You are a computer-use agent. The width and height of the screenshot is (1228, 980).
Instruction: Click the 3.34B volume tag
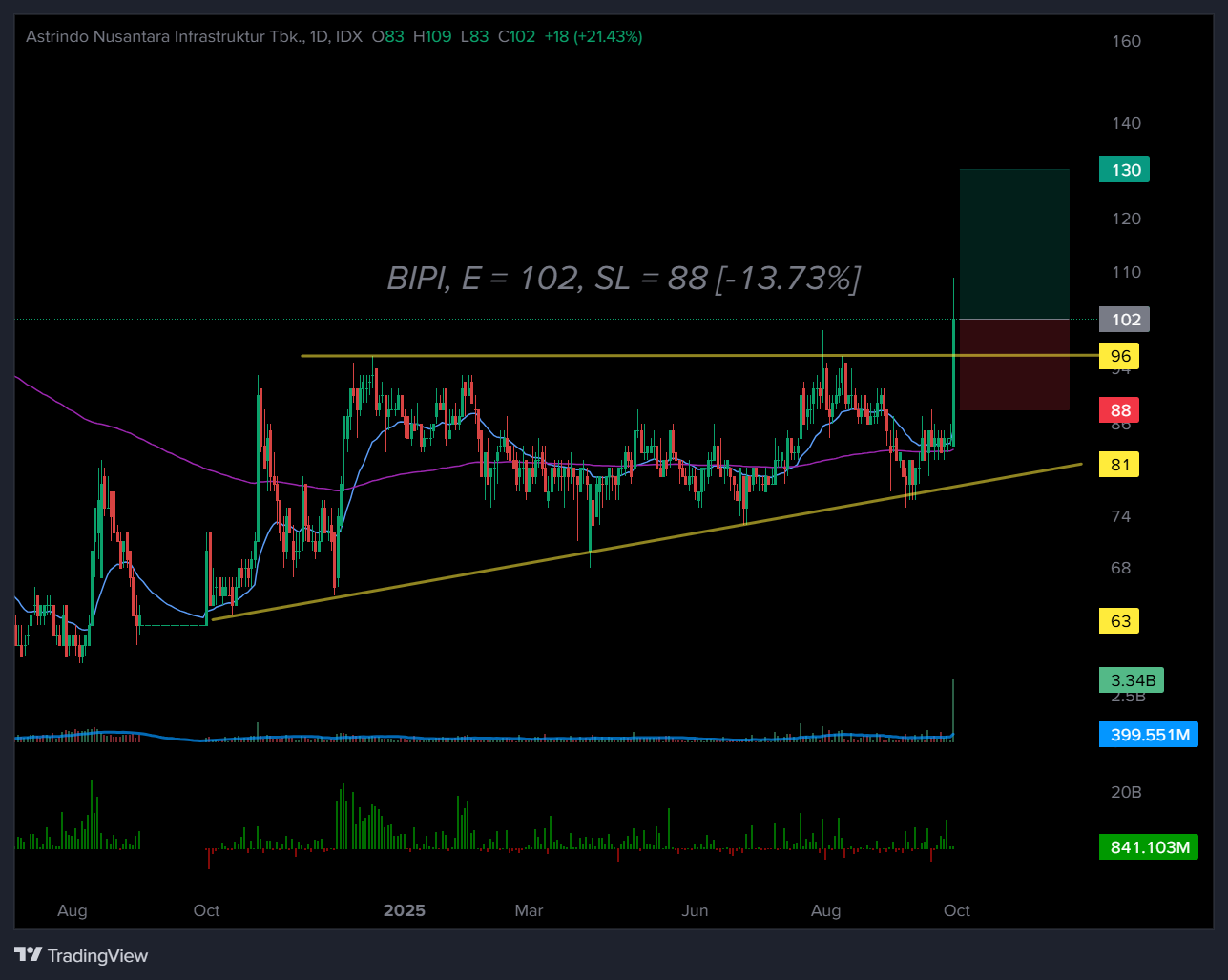(1133, 680)
